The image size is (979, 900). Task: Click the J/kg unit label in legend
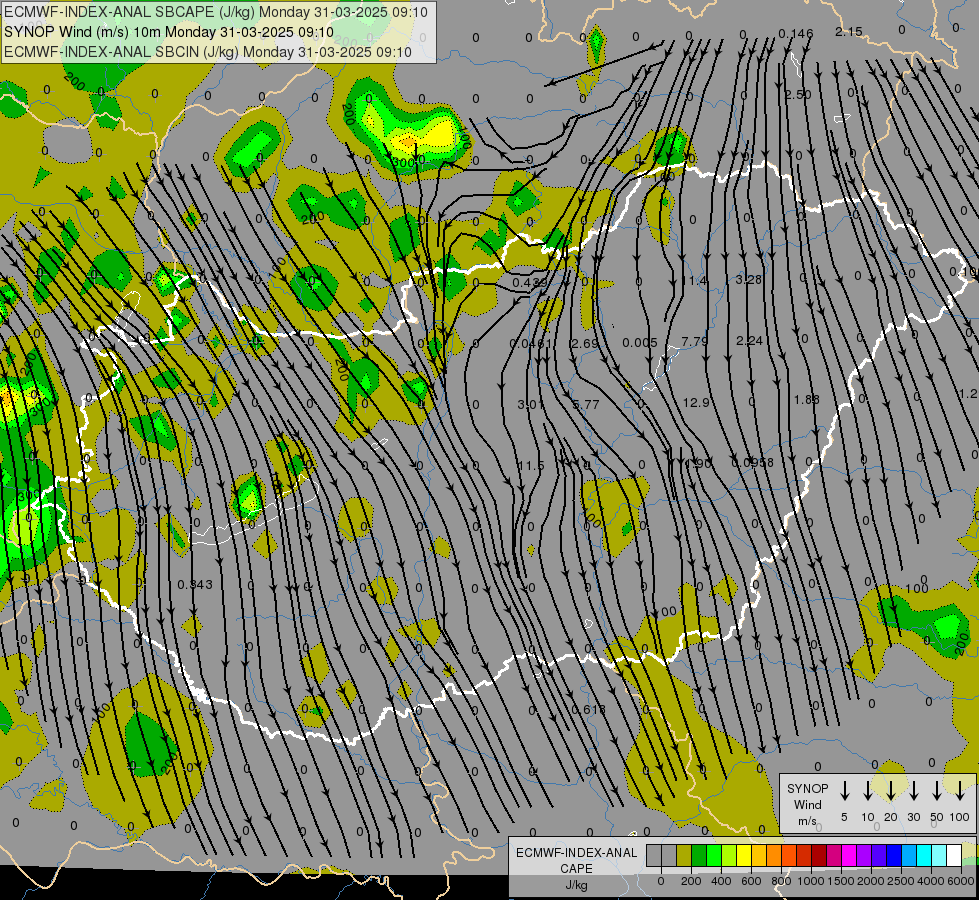coord(576,885)
